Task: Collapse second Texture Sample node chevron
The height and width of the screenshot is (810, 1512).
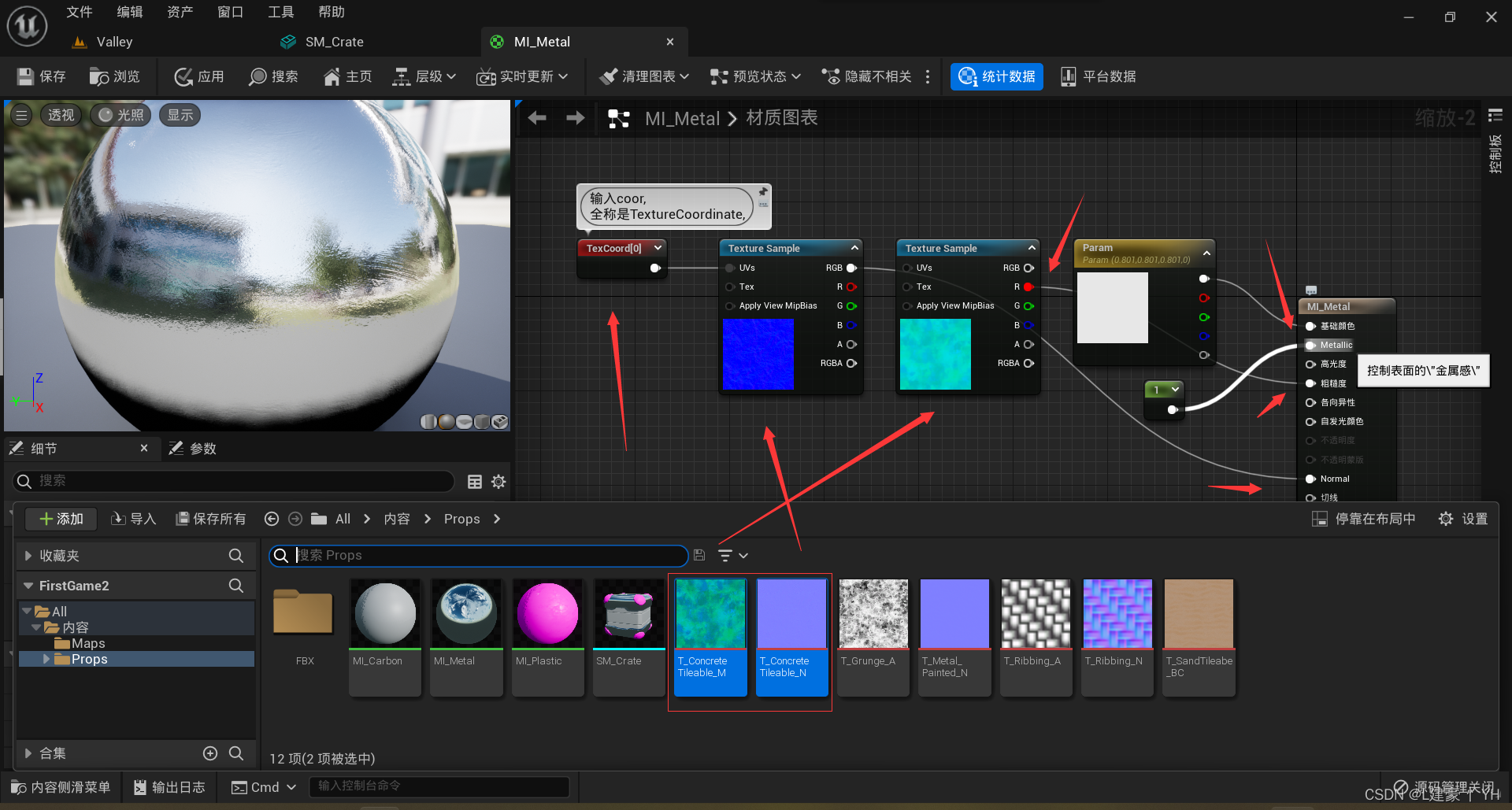Action: pyautogui.click(x=1032, y=248)
